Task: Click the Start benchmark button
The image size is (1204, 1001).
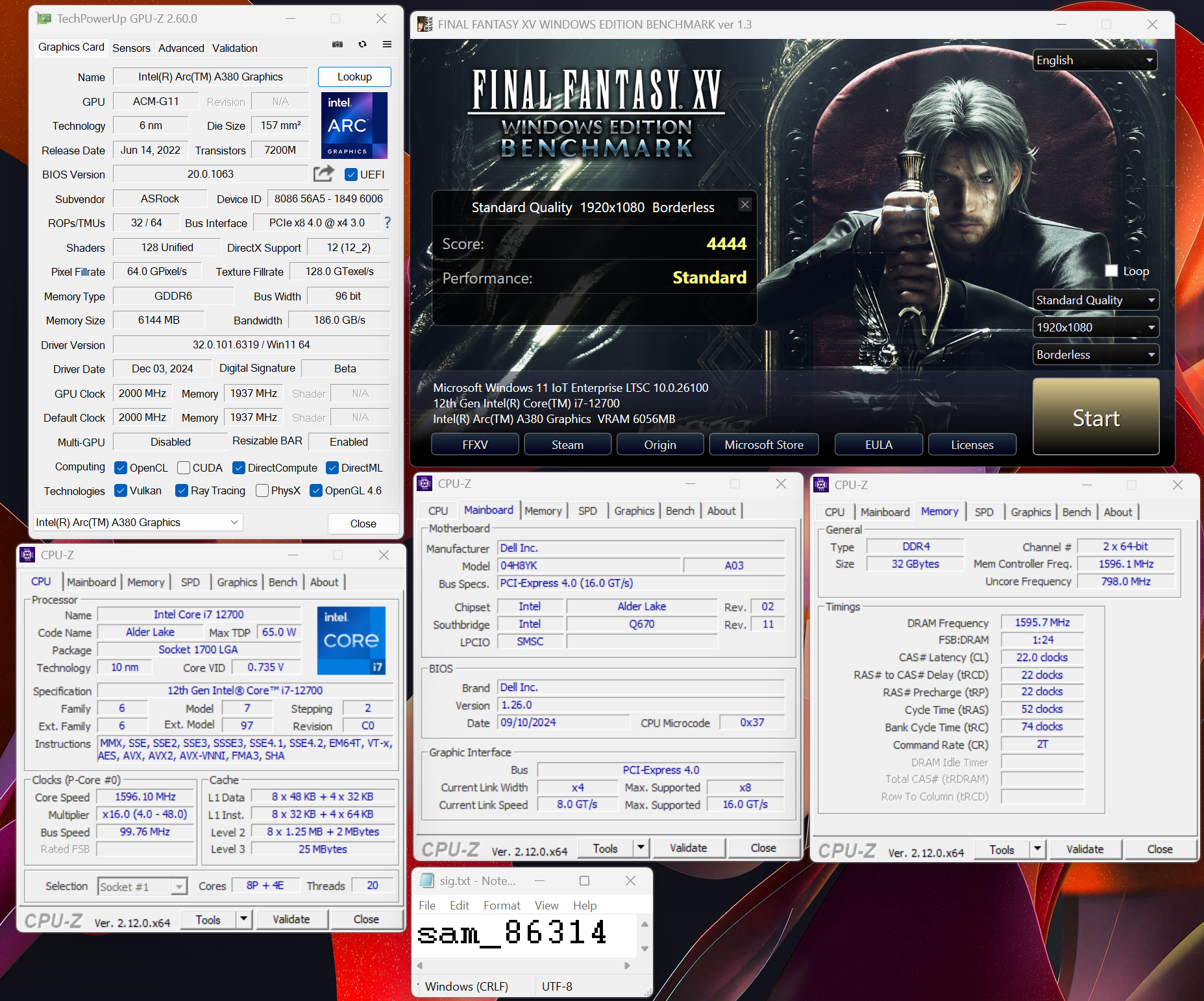Action: point(1096,416)
